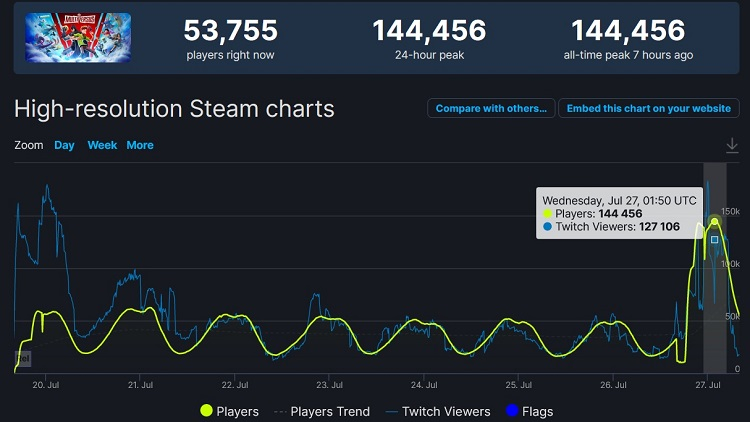Image resolution: width=750 pixels, height=422 pixels.
Task: Click the '23. Jul' x-axis date label
Action: pos(327,384)
